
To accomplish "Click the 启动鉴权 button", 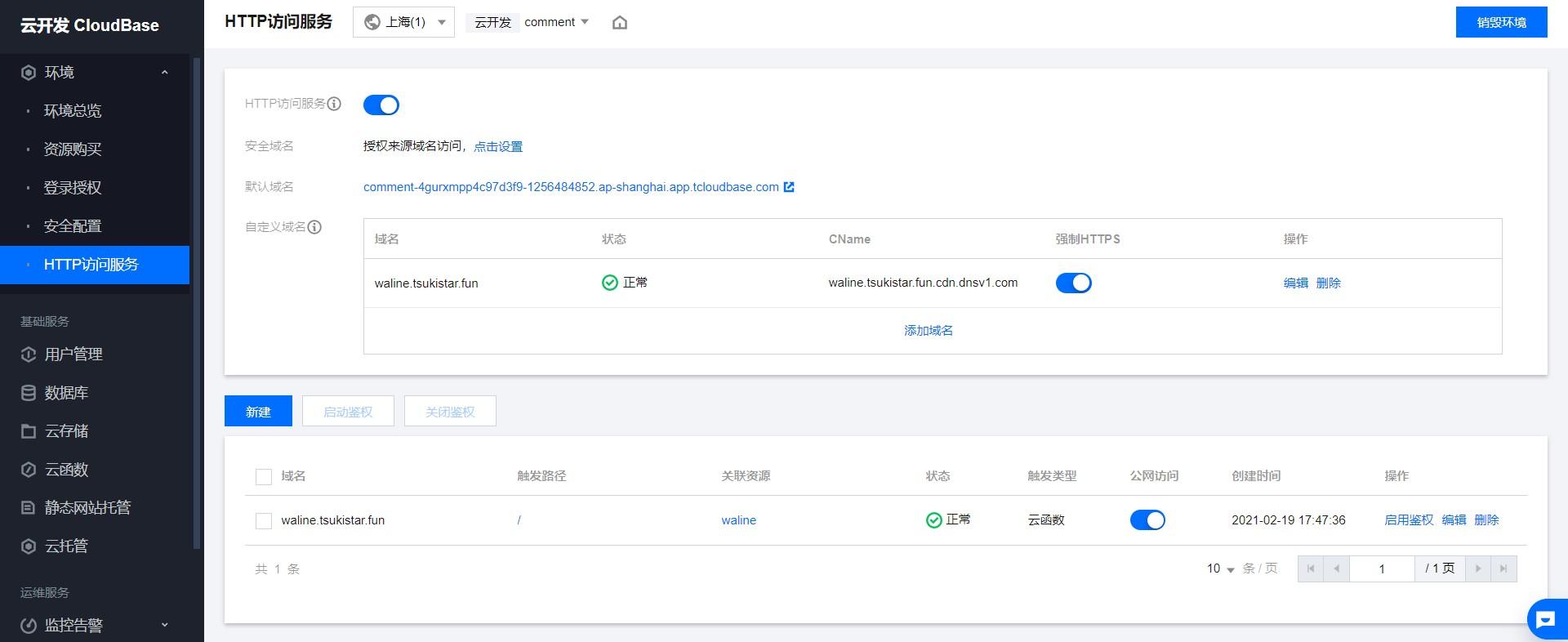I will click(x=348, y=412).
